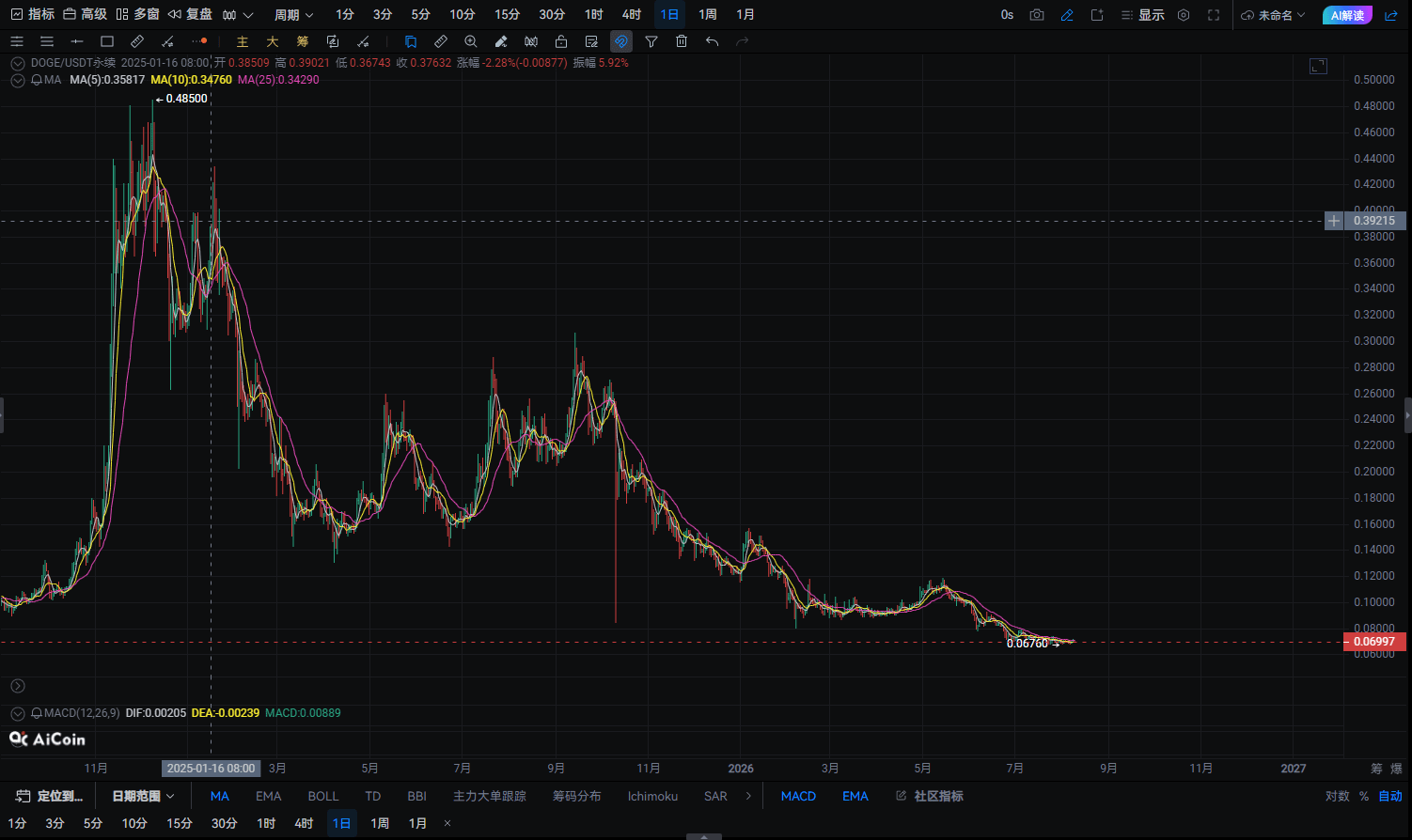Close the bottom interval bar
The width and height of the screenshot is (1412, 840).
(x=447, y=823)
